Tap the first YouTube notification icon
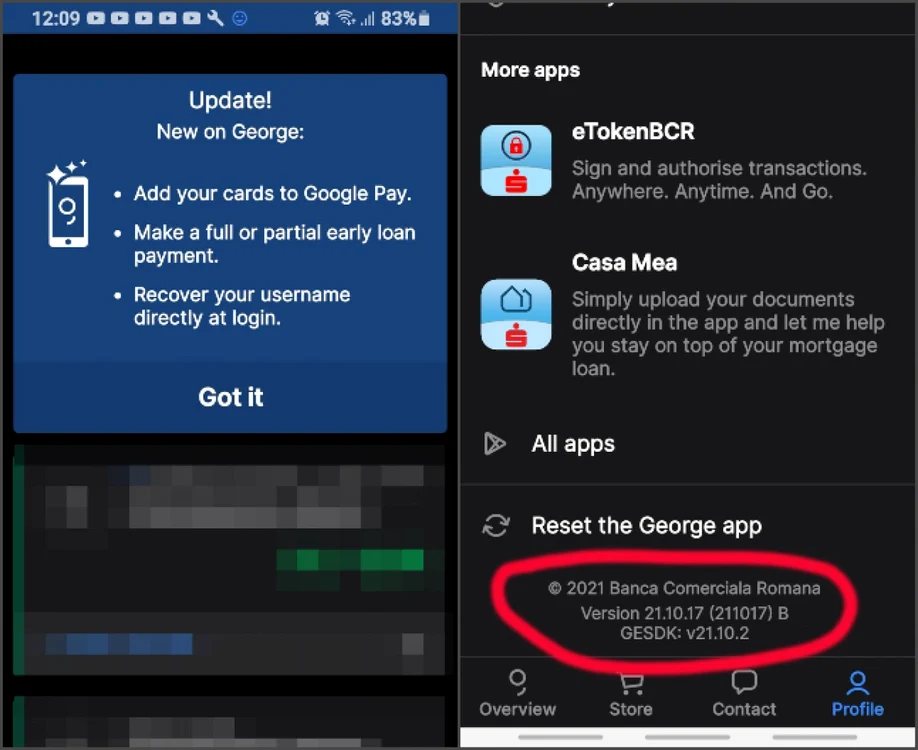The width and height of the screenshot is (918, 750). pyautogui.click(x=96, y=18)
